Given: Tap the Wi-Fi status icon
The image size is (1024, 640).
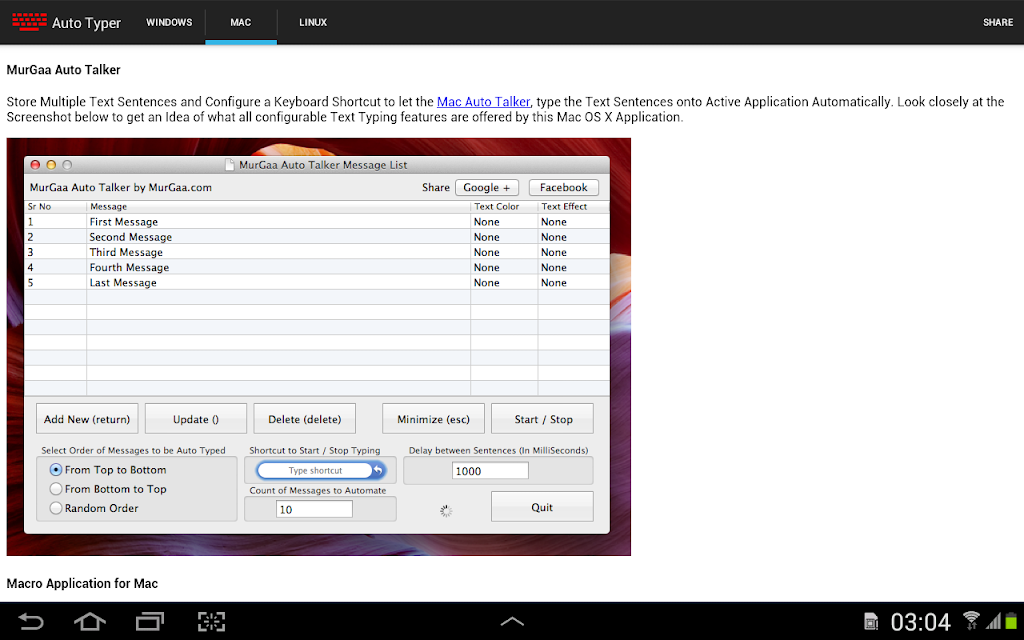Looking at the screenshot, I should (x=971, y=620).
